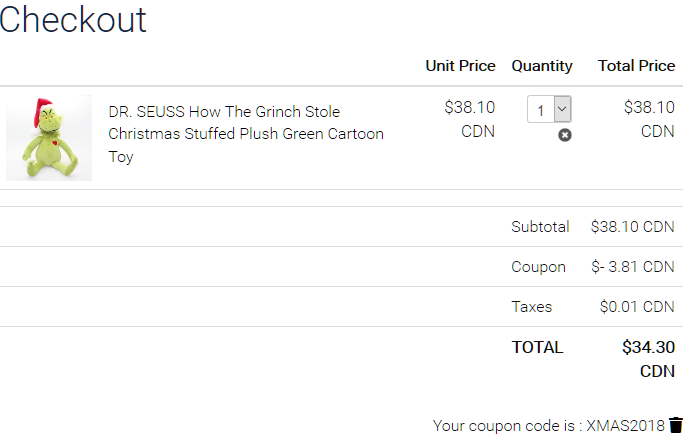Click the Grinch plush product thumbnail

pos(49,138)
